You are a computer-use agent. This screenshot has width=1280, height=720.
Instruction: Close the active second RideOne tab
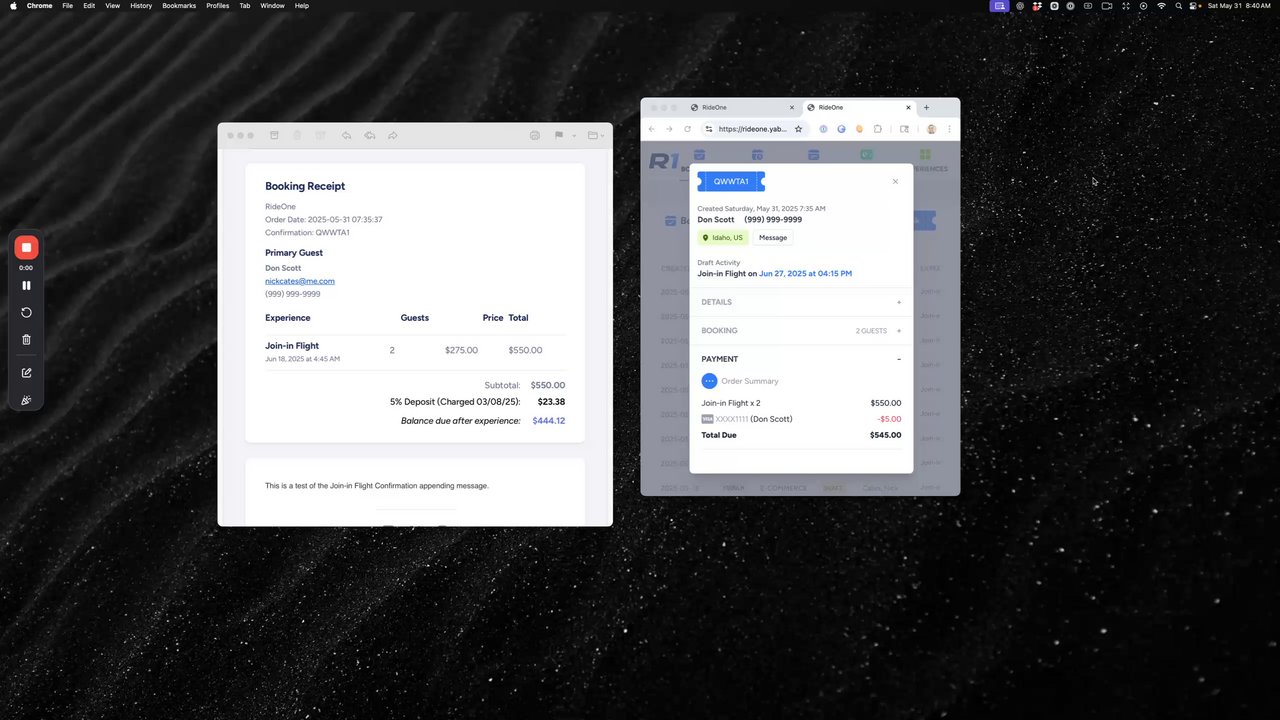click(x=908, y=107)
